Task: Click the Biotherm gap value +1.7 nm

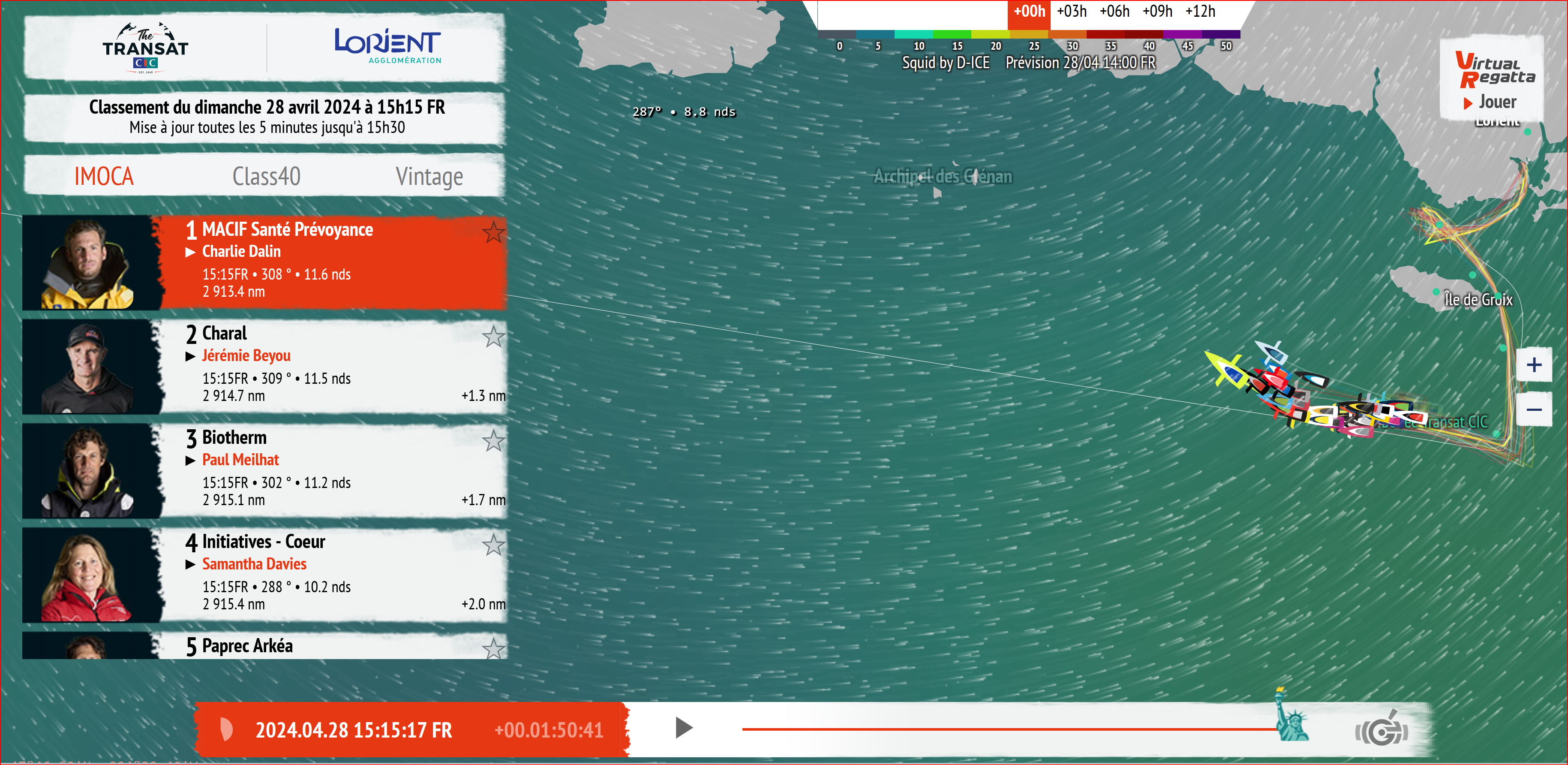Action: [x=484, y=500]
